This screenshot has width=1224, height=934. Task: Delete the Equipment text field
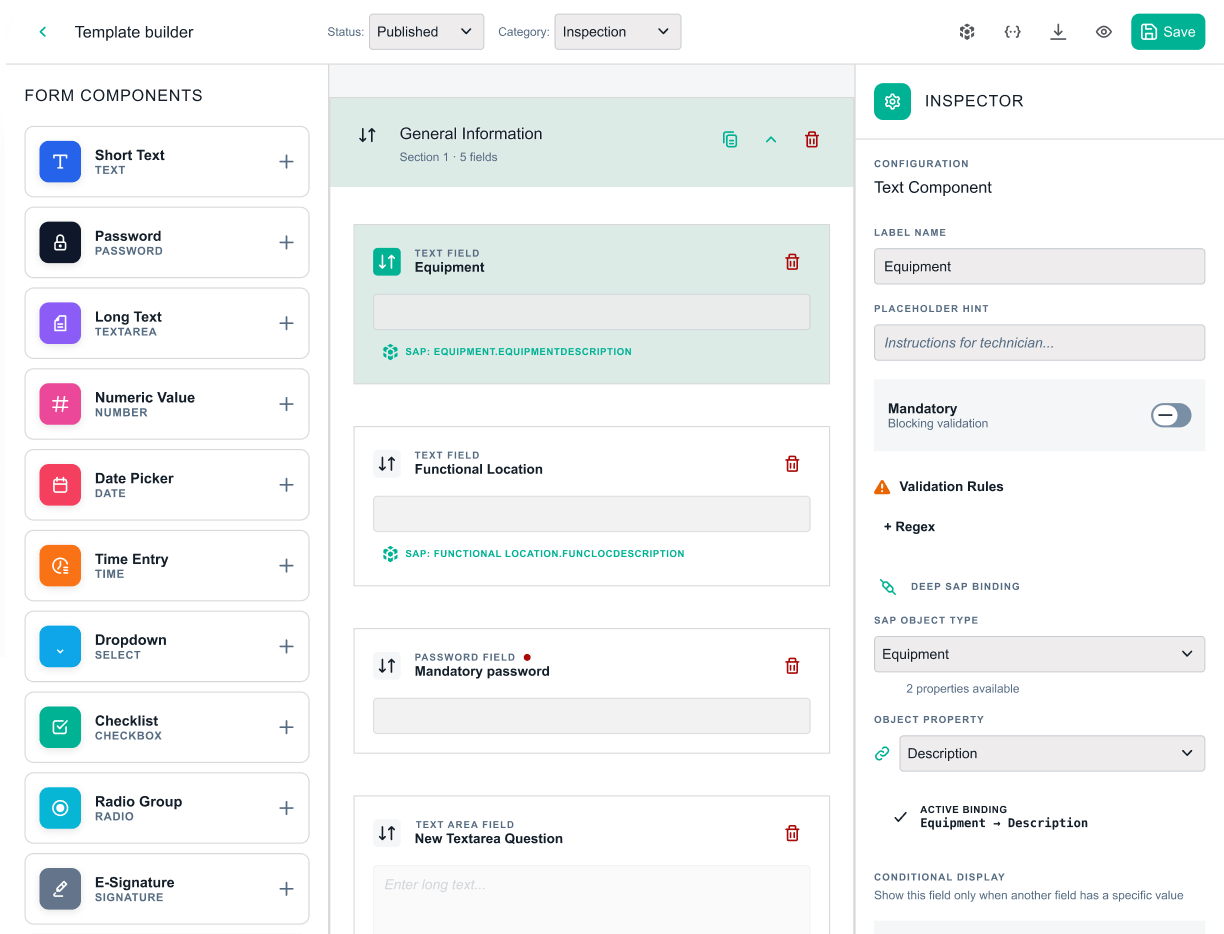pyautogui.click(x=792, y=262)
